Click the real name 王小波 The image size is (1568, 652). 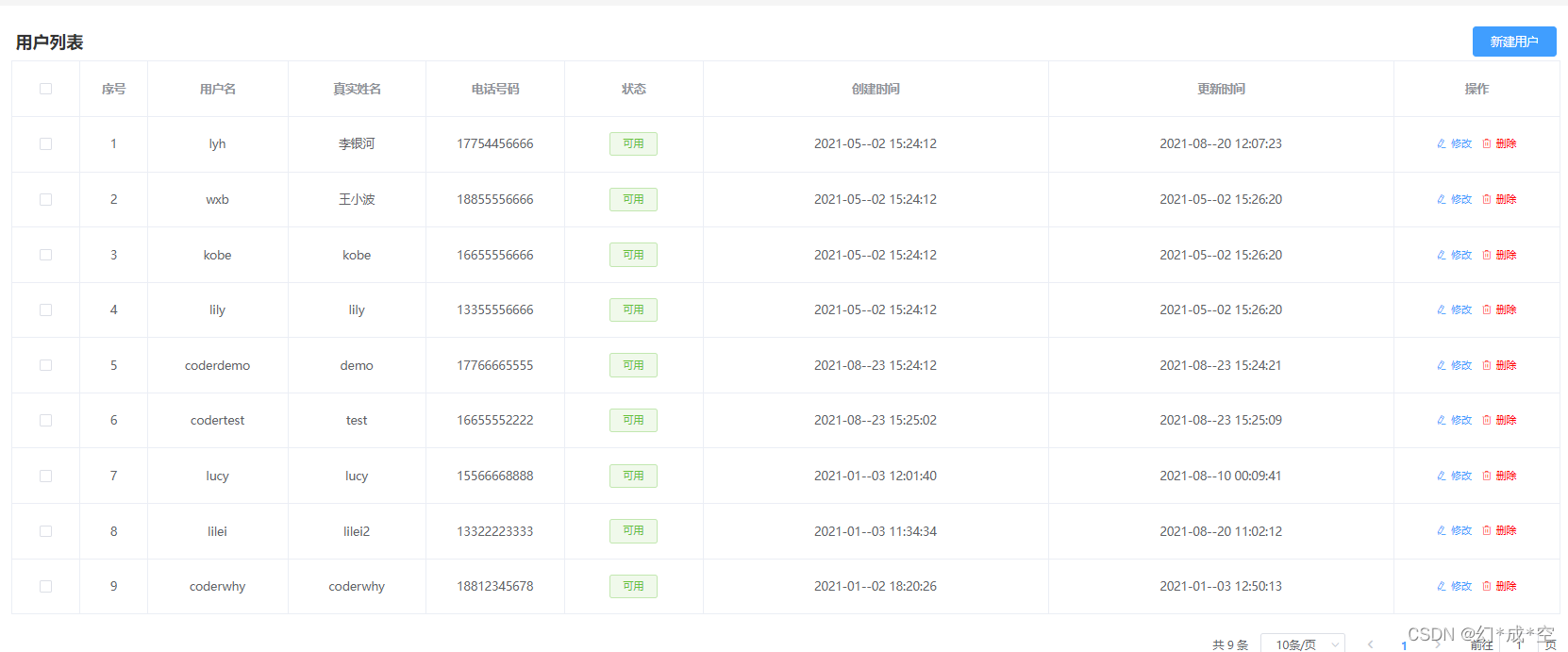(x=357, y=199)
